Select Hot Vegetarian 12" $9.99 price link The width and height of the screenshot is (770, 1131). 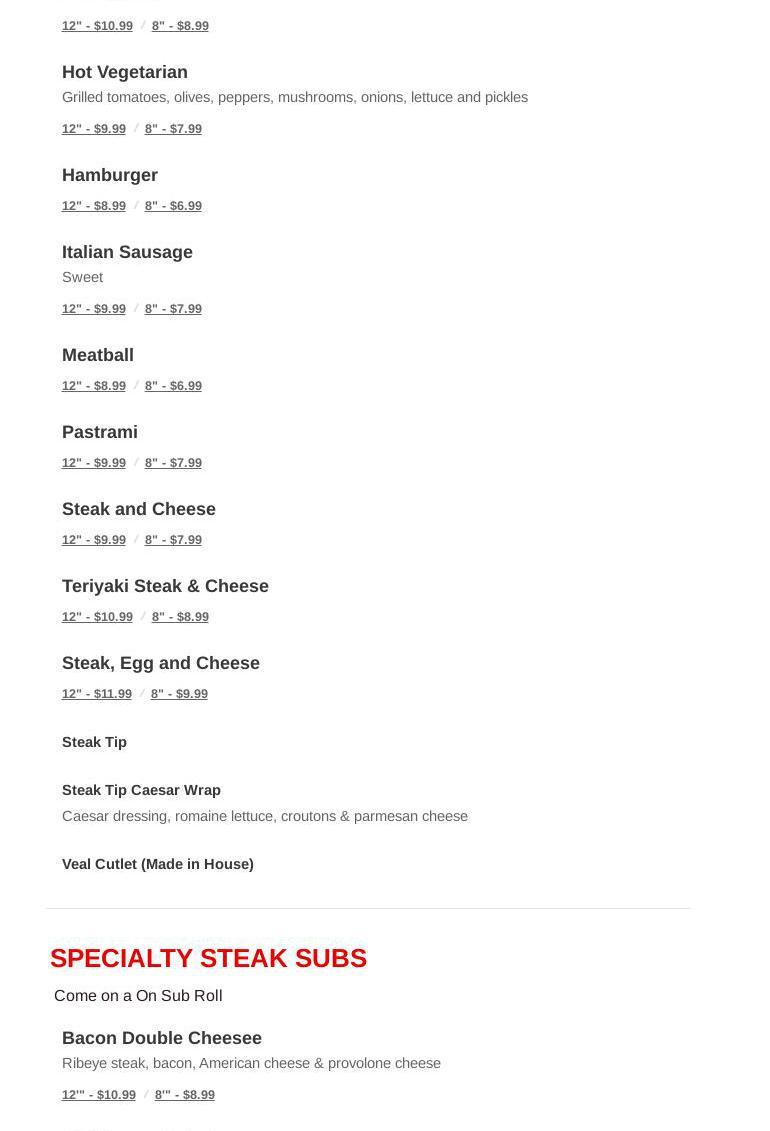pyautogui.click(x=94, y=129)
